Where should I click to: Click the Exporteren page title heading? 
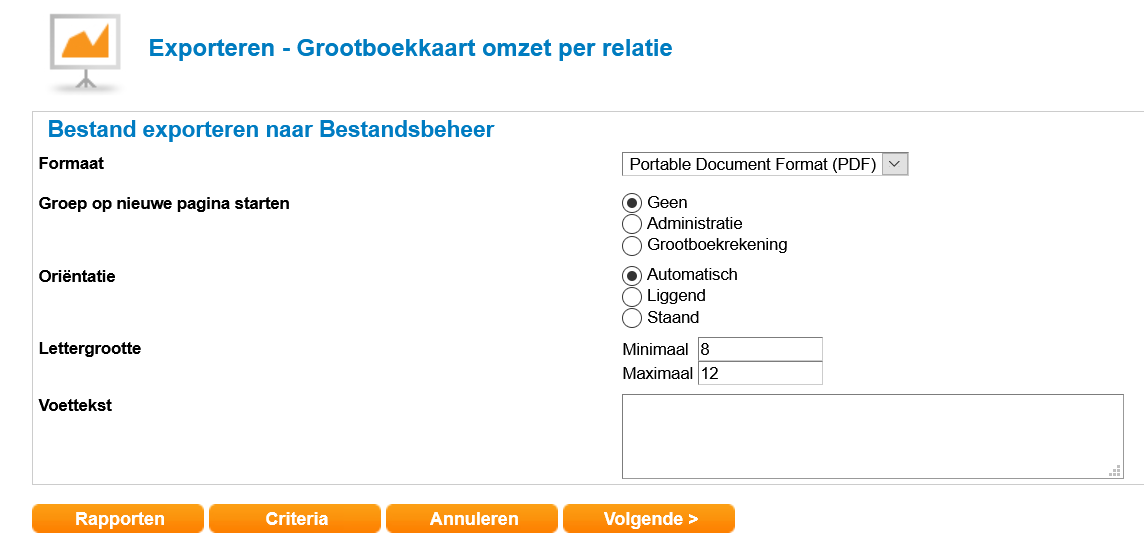[x=410, y=47]
